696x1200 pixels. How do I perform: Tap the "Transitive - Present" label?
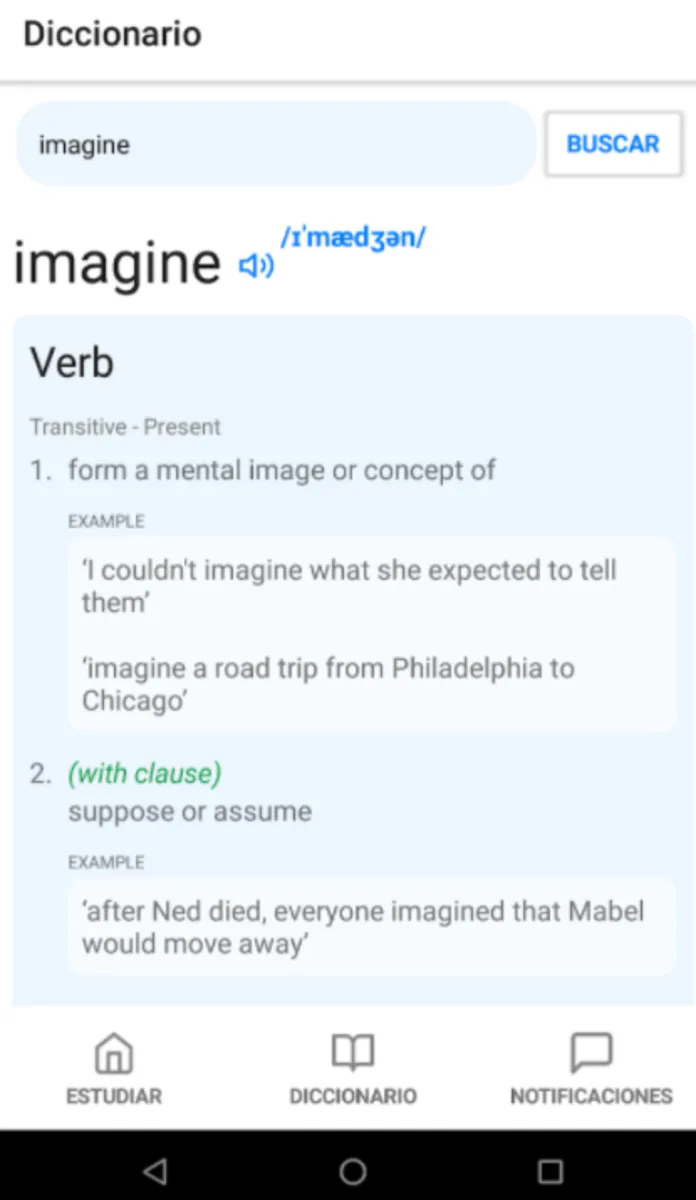[125, 427]
